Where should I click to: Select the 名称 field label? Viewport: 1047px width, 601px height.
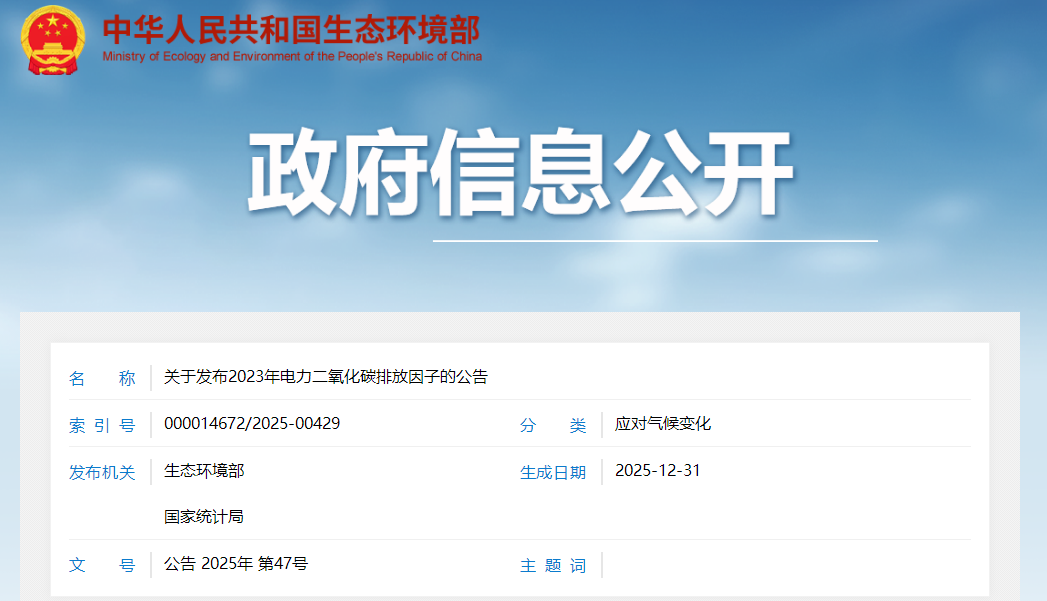click(101, 378)
